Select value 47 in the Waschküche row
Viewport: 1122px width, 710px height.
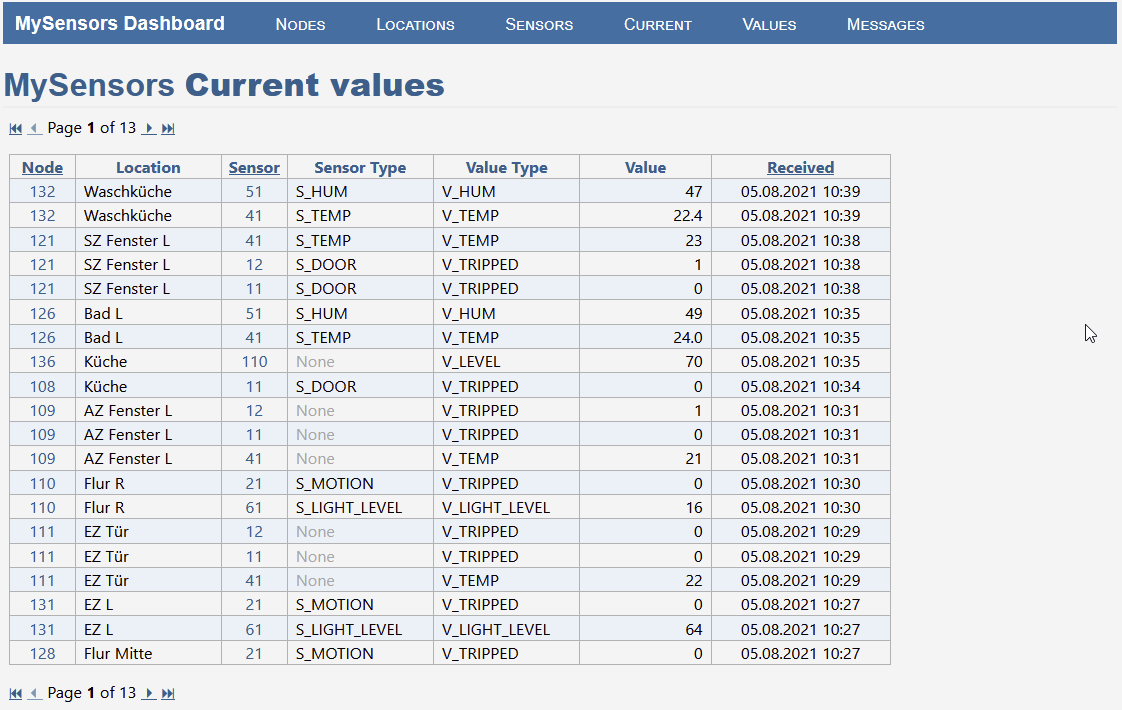click(x=693, y=192)
